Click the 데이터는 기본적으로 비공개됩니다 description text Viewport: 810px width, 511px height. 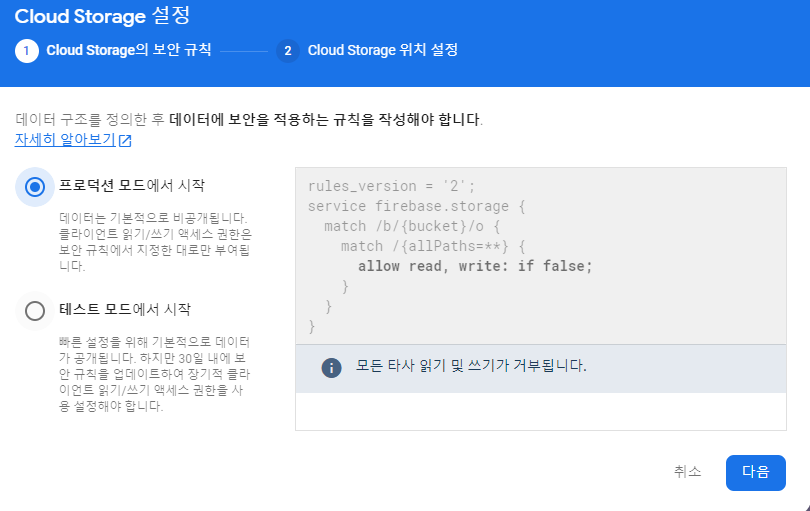point(155,242)
